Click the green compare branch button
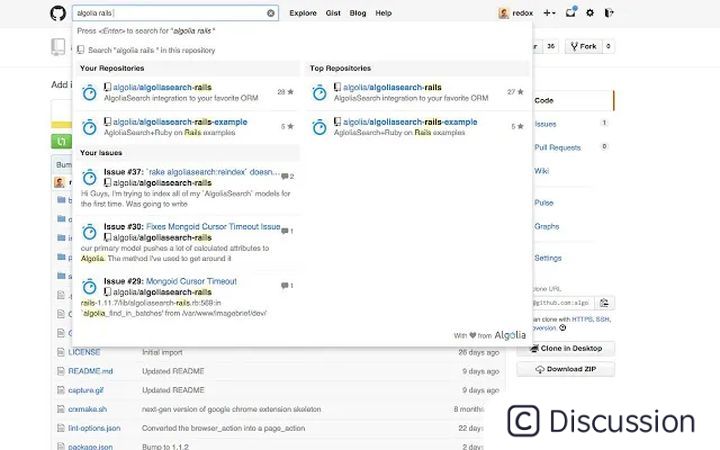Viewport: 720px width, 450px height. point(62,141)
